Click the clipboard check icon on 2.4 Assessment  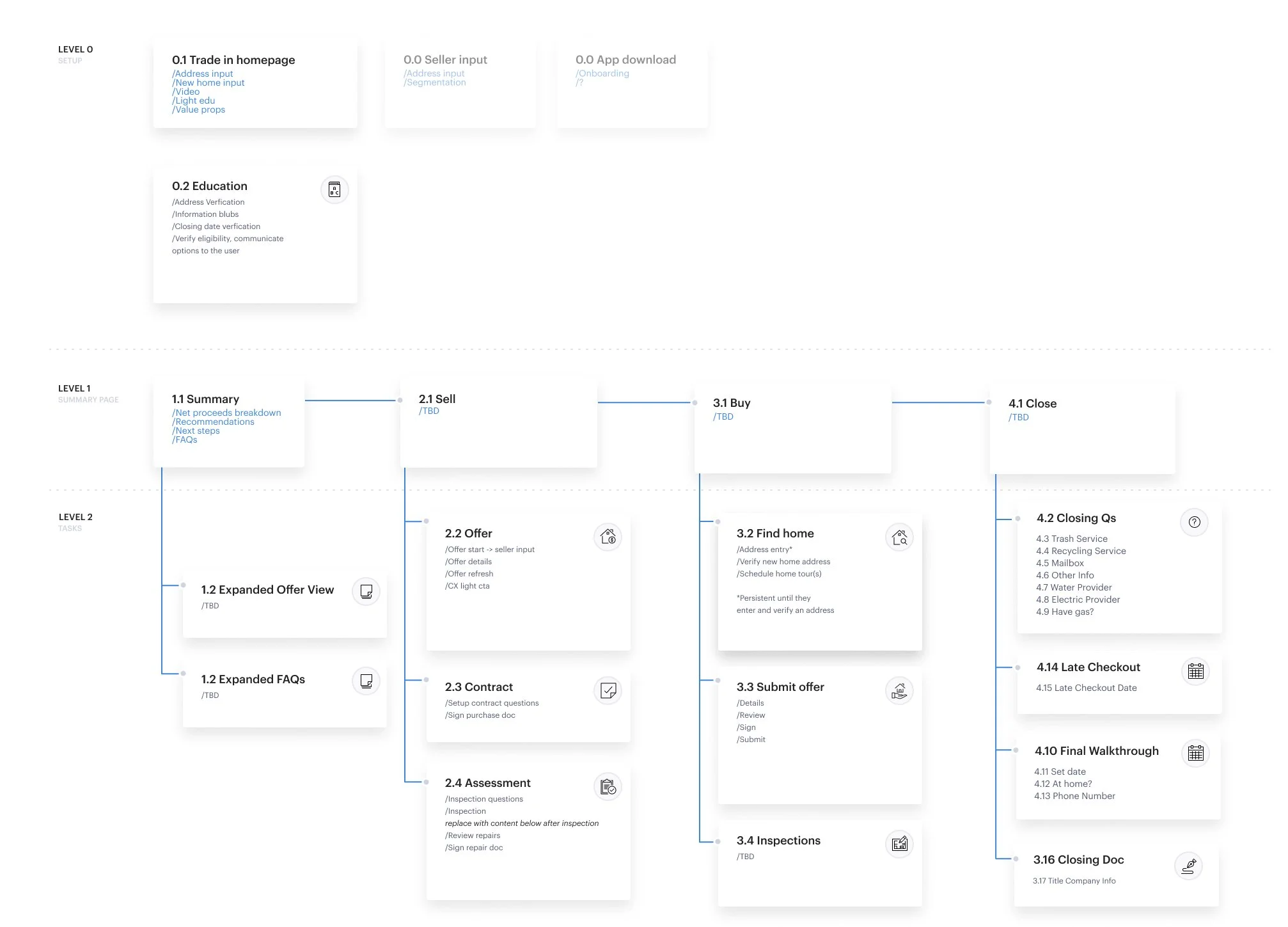click(x=608, y=786)
